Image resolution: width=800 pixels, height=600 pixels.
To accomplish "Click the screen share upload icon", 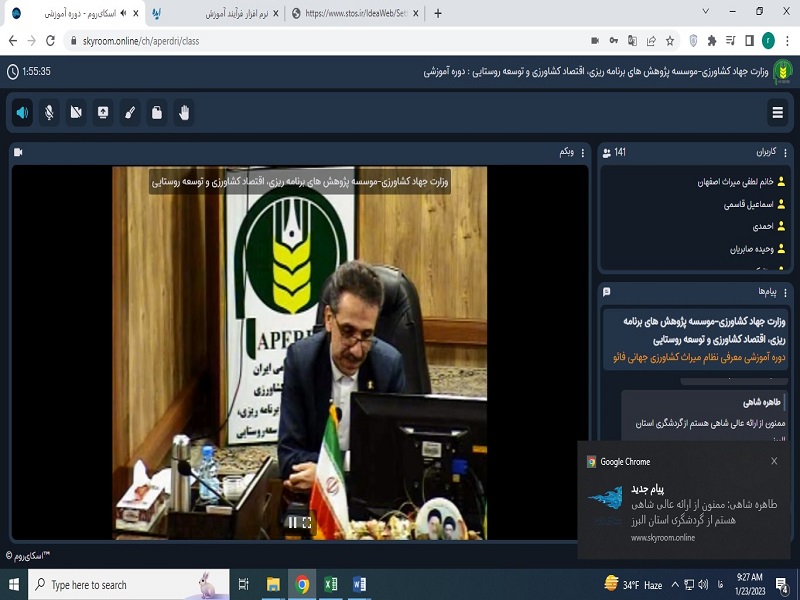I will pyautogui.click(x=103, y=113).
